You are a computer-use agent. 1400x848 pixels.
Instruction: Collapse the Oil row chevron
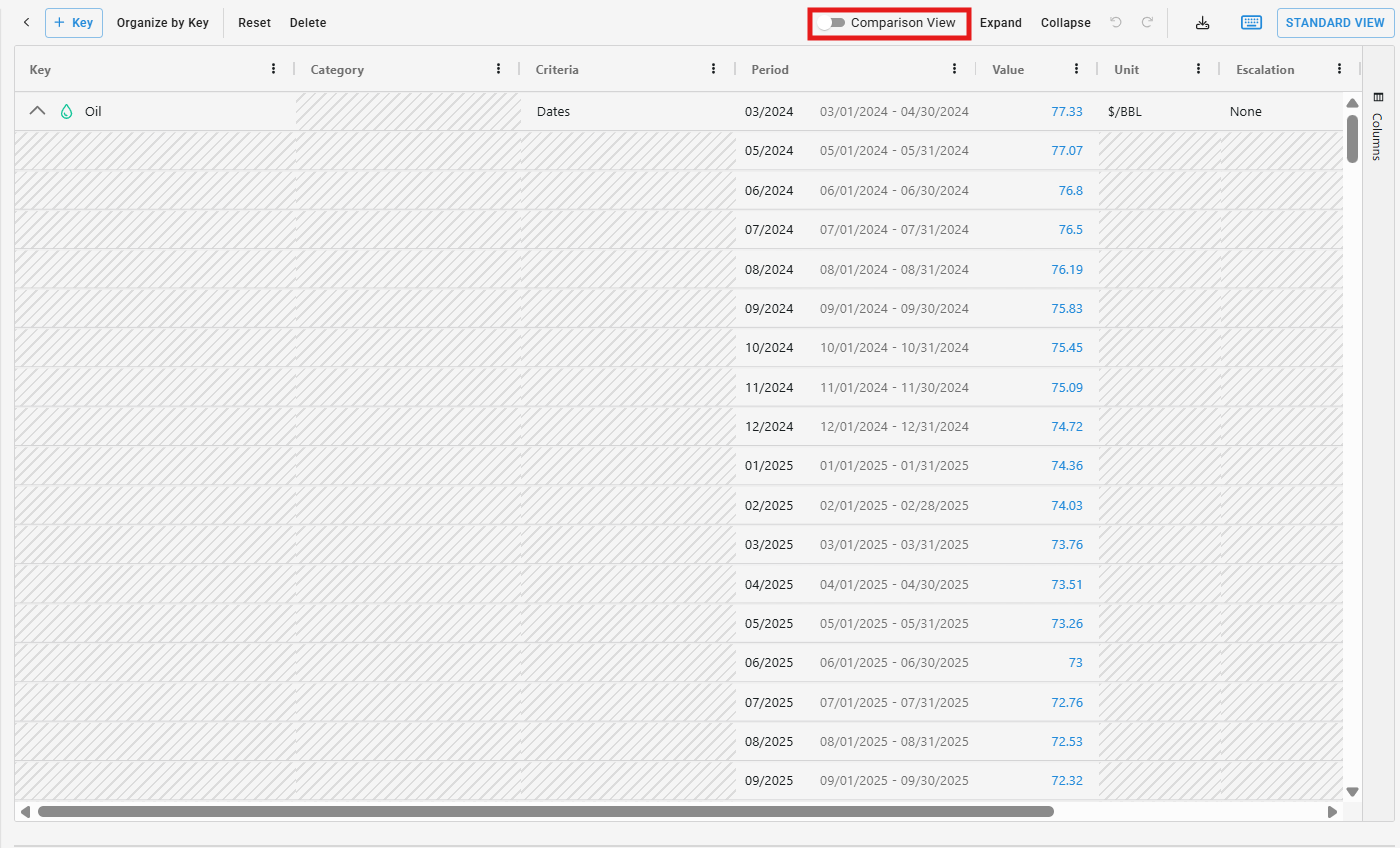[37, 111]
